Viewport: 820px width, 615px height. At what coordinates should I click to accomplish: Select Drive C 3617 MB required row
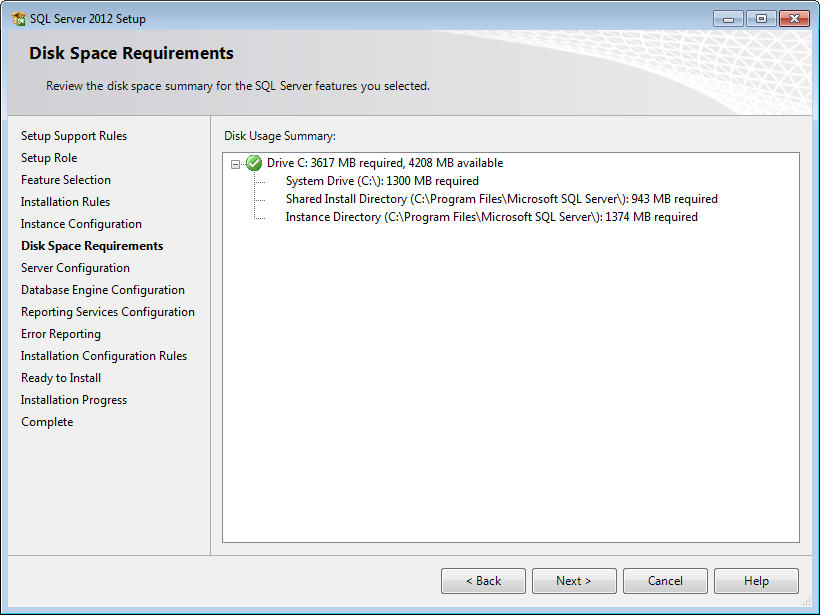coord(385,163)
